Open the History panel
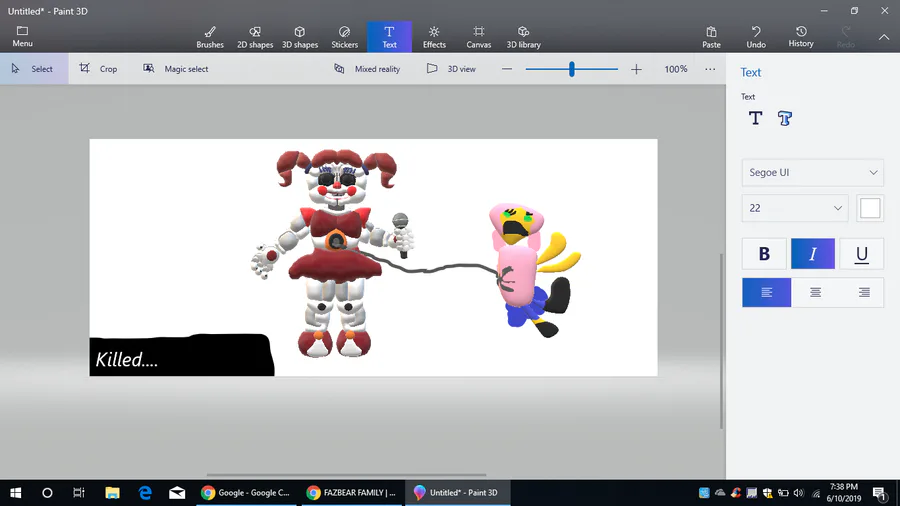This screenshot has width=900, height=506. [801, 37]
